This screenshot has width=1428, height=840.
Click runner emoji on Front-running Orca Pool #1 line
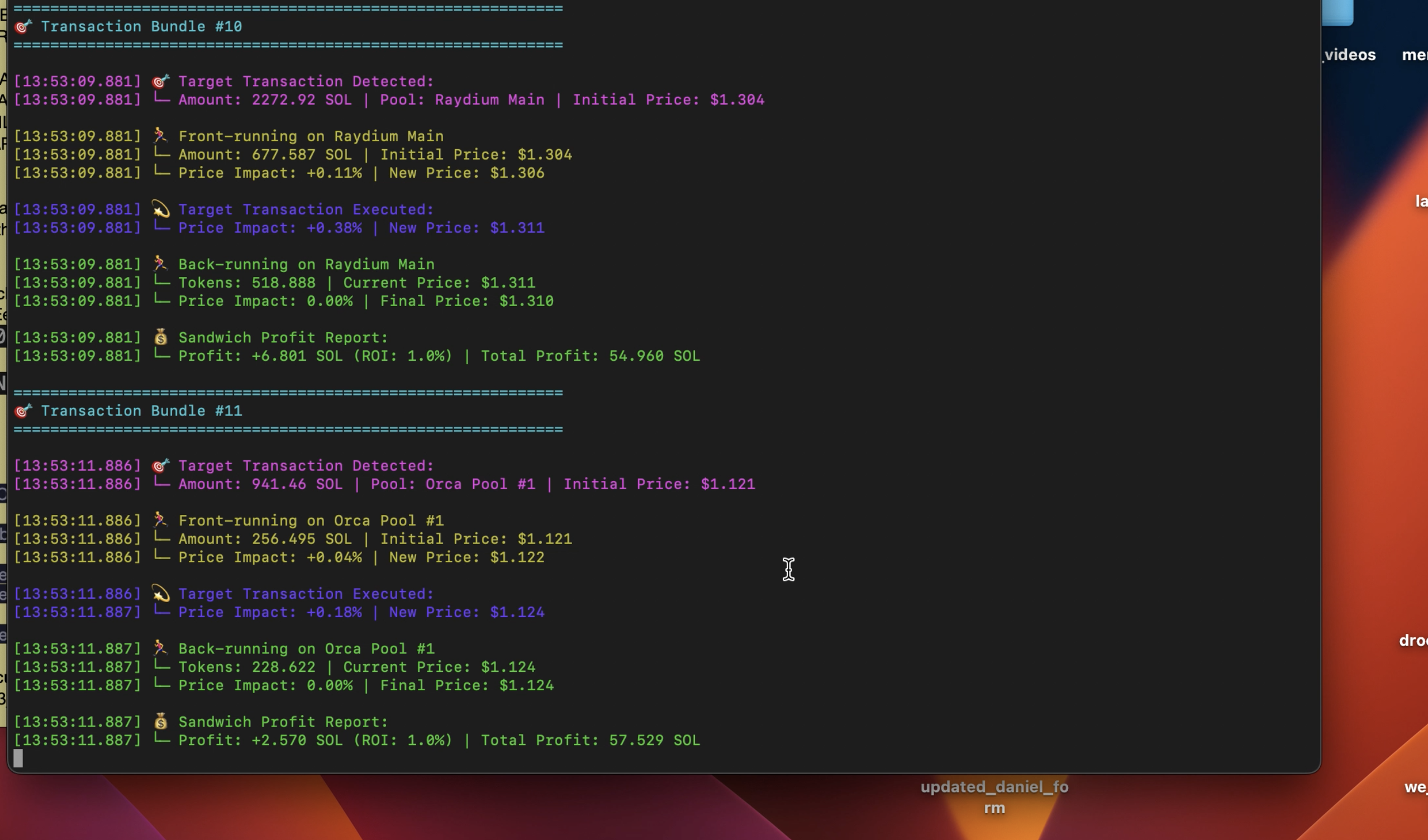pyautogui.click(x=160, y=520)
